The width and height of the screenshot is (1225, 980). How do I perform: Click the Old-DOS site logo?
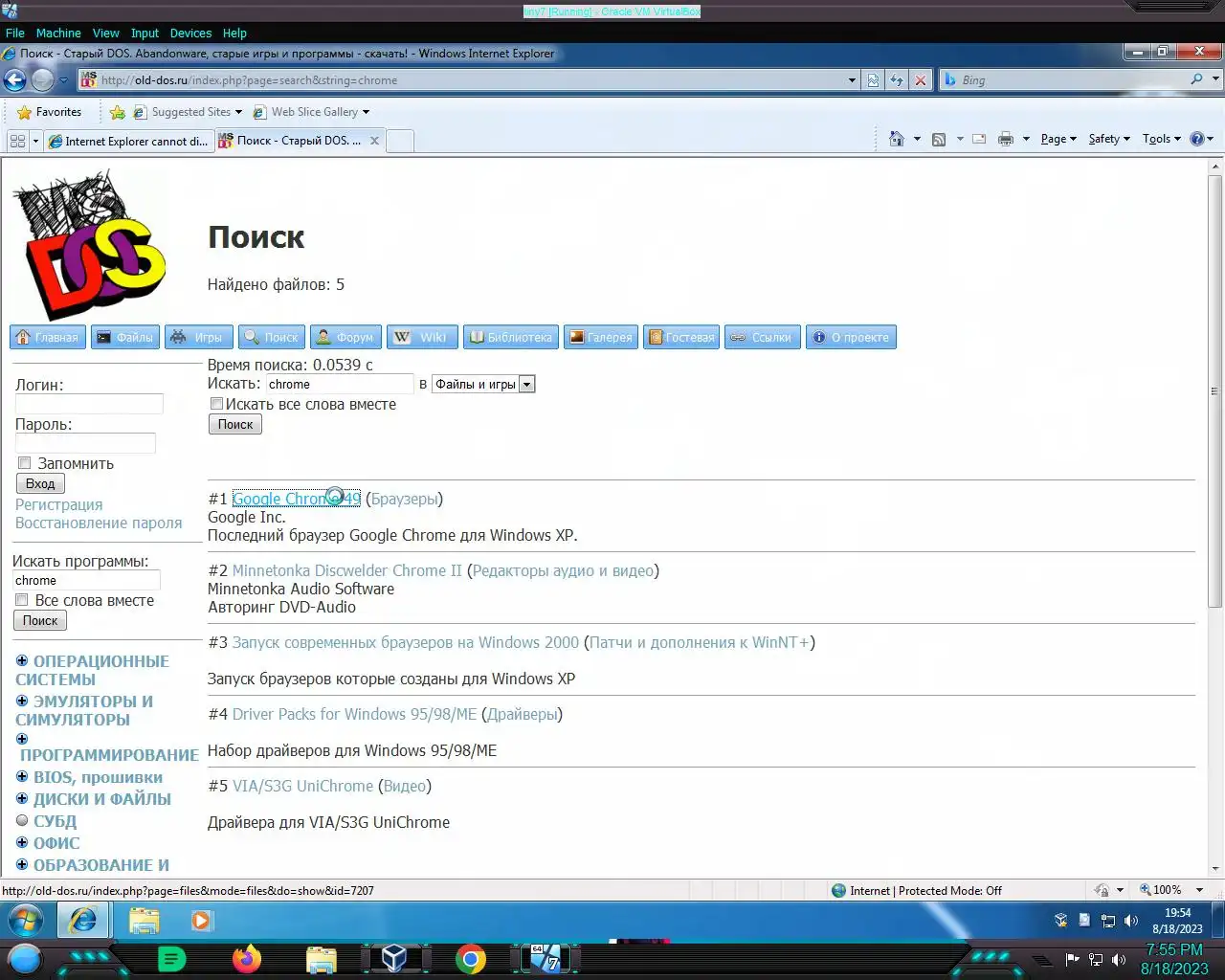pos(89,246)
